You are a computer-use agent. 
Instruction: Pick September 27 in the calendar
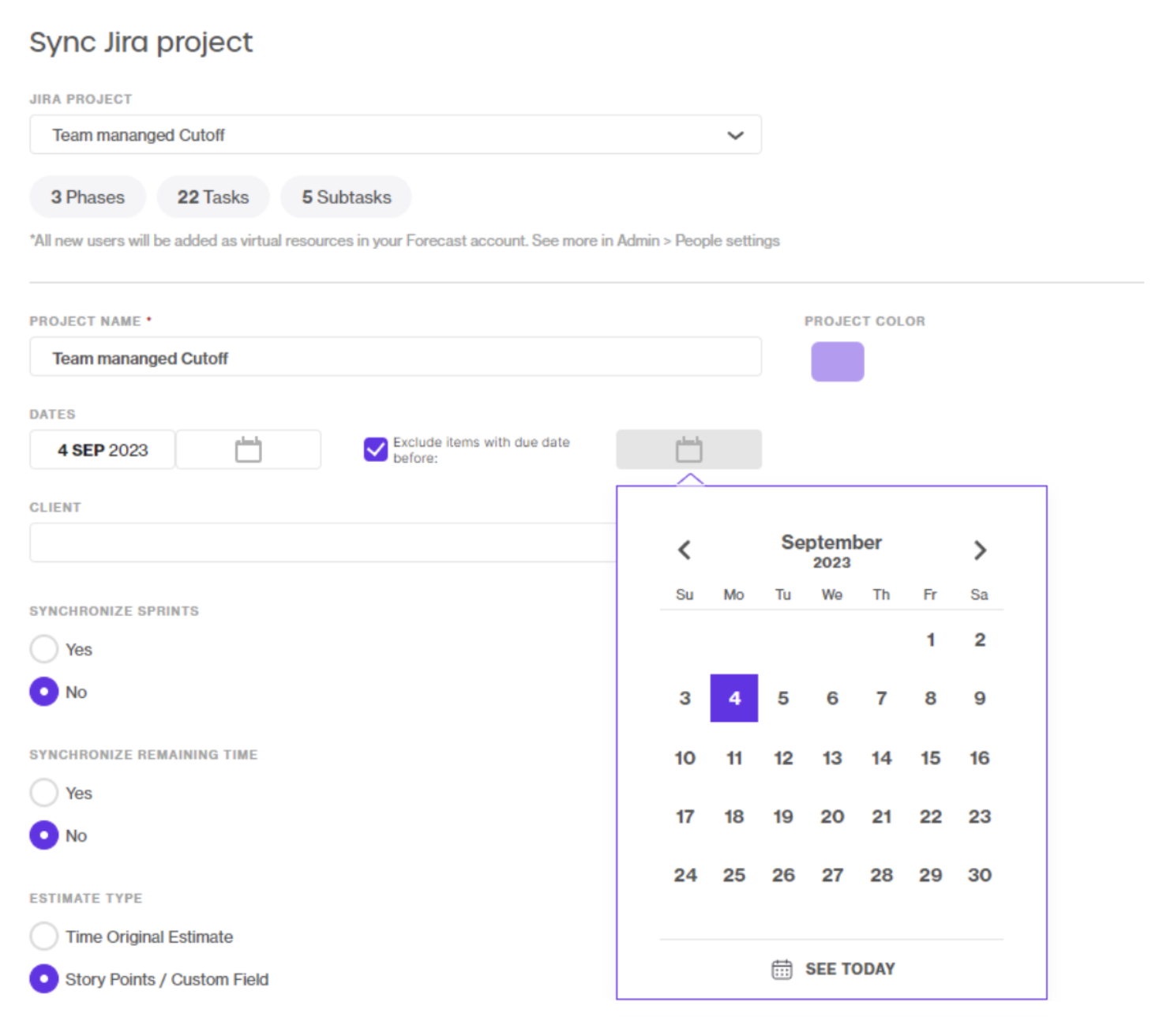[832, 875]
